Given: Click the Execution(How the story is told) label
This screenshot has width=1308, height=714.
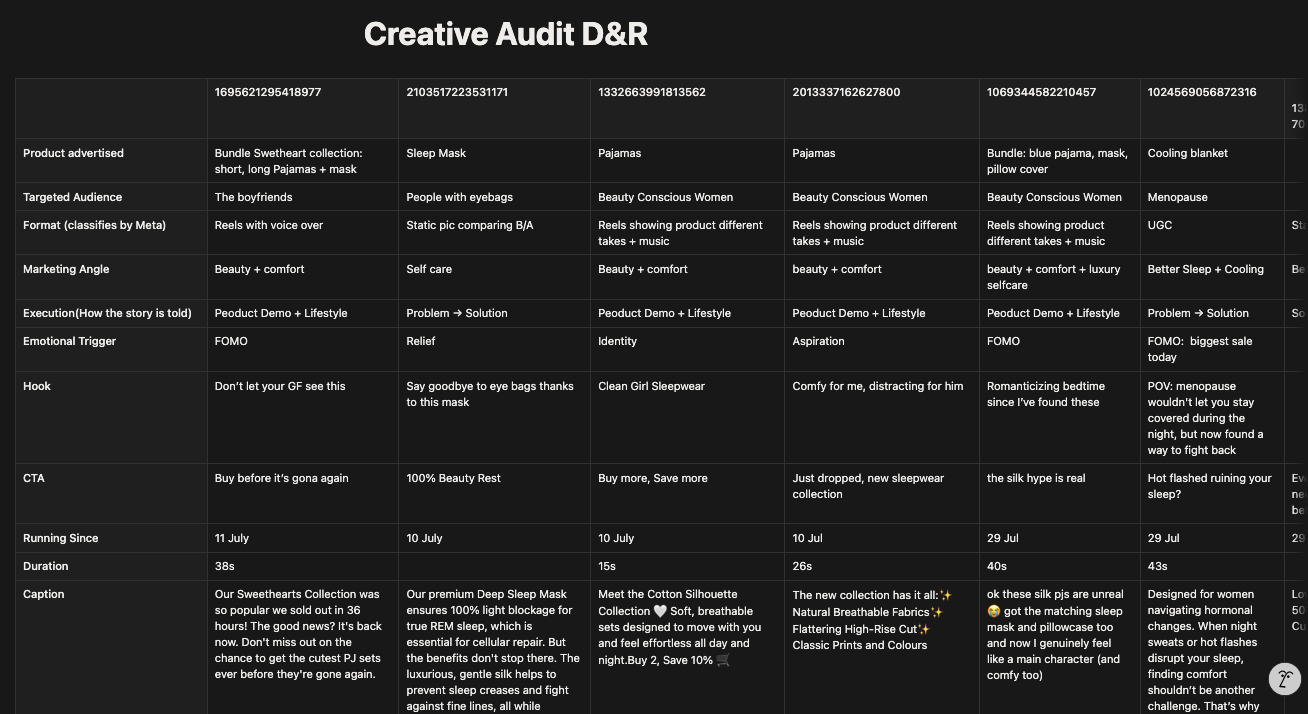Looking at the screenshot, I should [x=107, y=313].
